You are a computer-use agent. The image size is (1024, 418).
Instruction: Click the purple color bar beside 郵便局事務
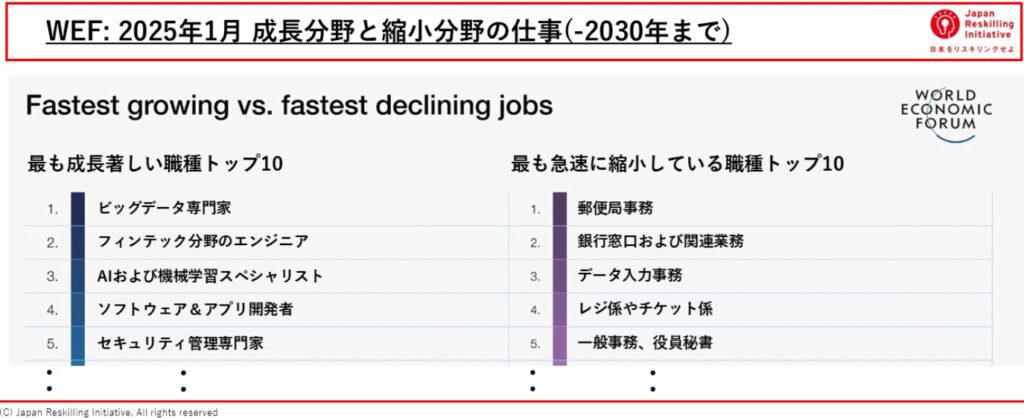[x=560, y=208]
